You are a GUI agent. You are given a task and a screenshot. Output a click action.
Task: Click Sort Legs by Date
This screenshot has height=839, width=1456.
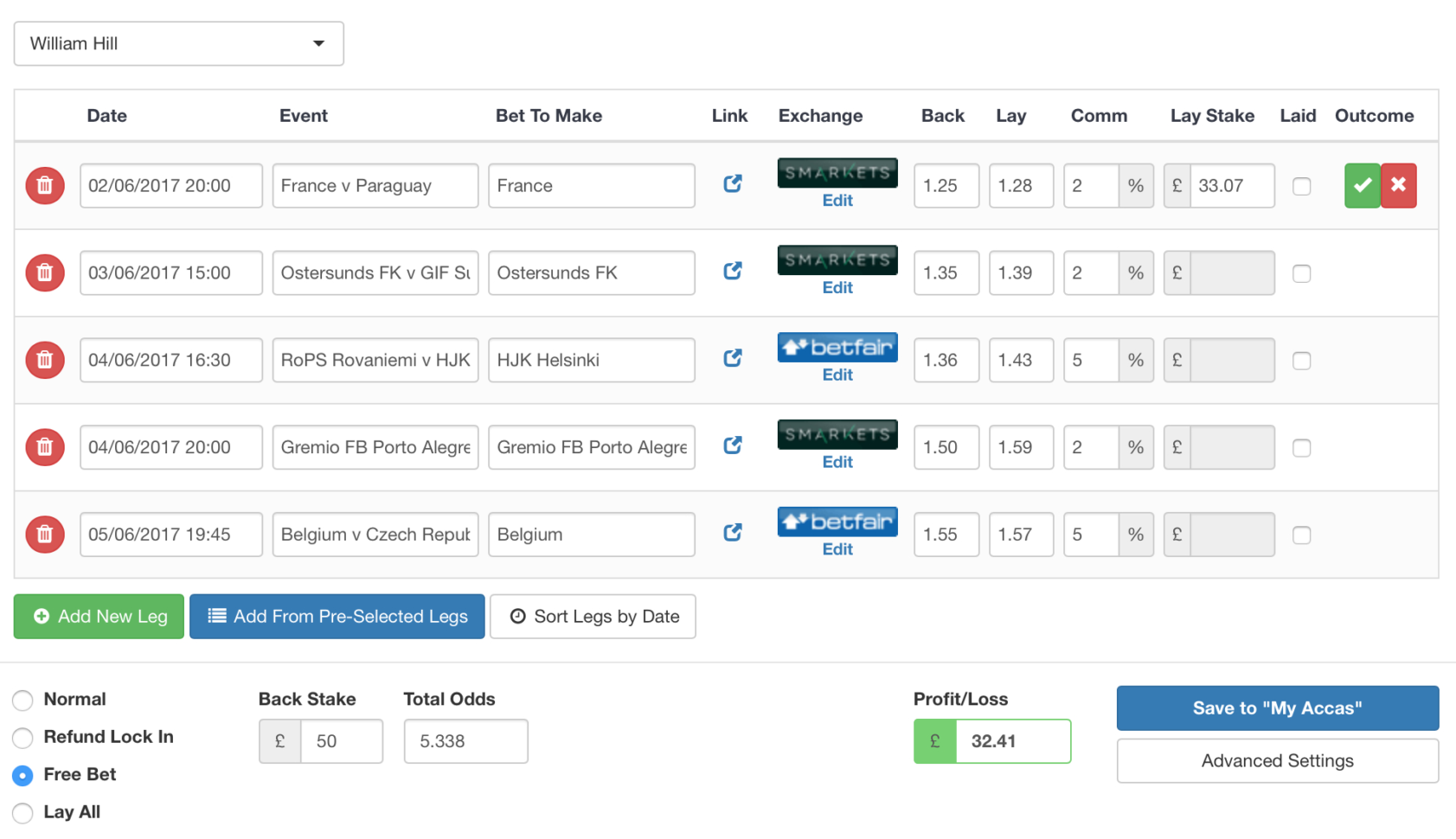(593, 616)
